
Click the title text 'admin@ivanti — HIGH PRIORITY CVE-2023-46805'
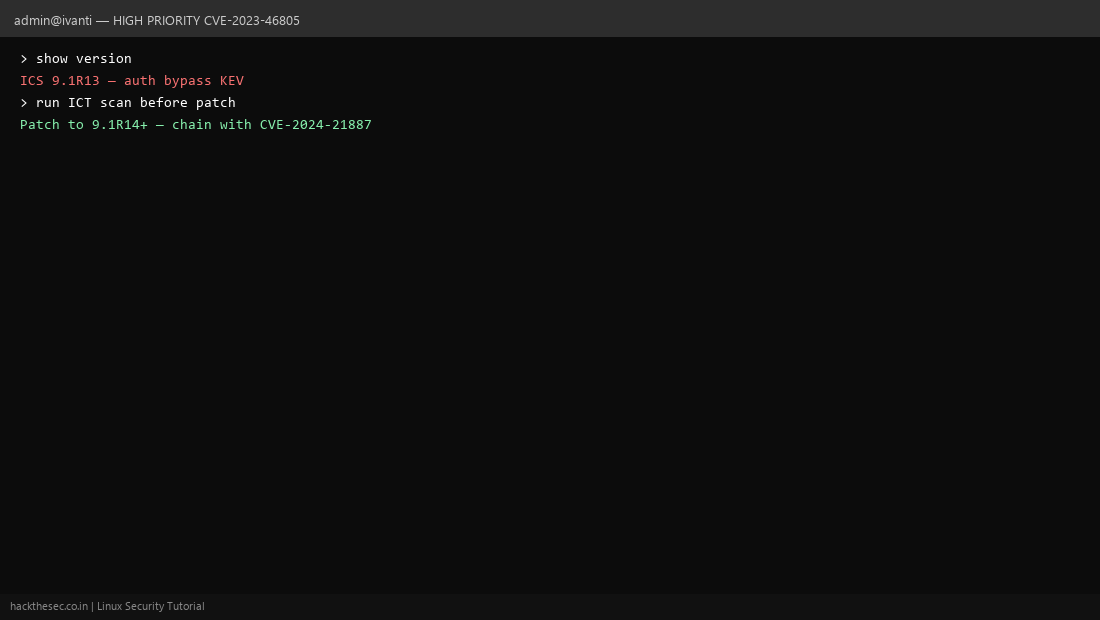[156, 20]
